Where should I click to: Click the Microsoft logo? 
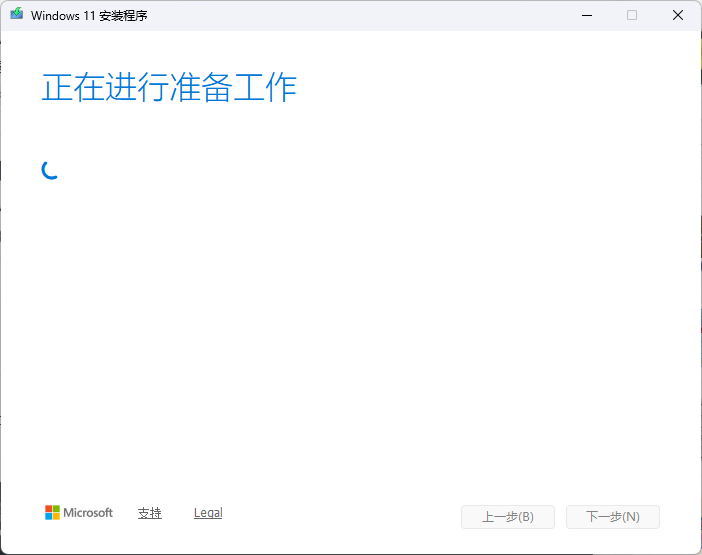click(79, 512)
